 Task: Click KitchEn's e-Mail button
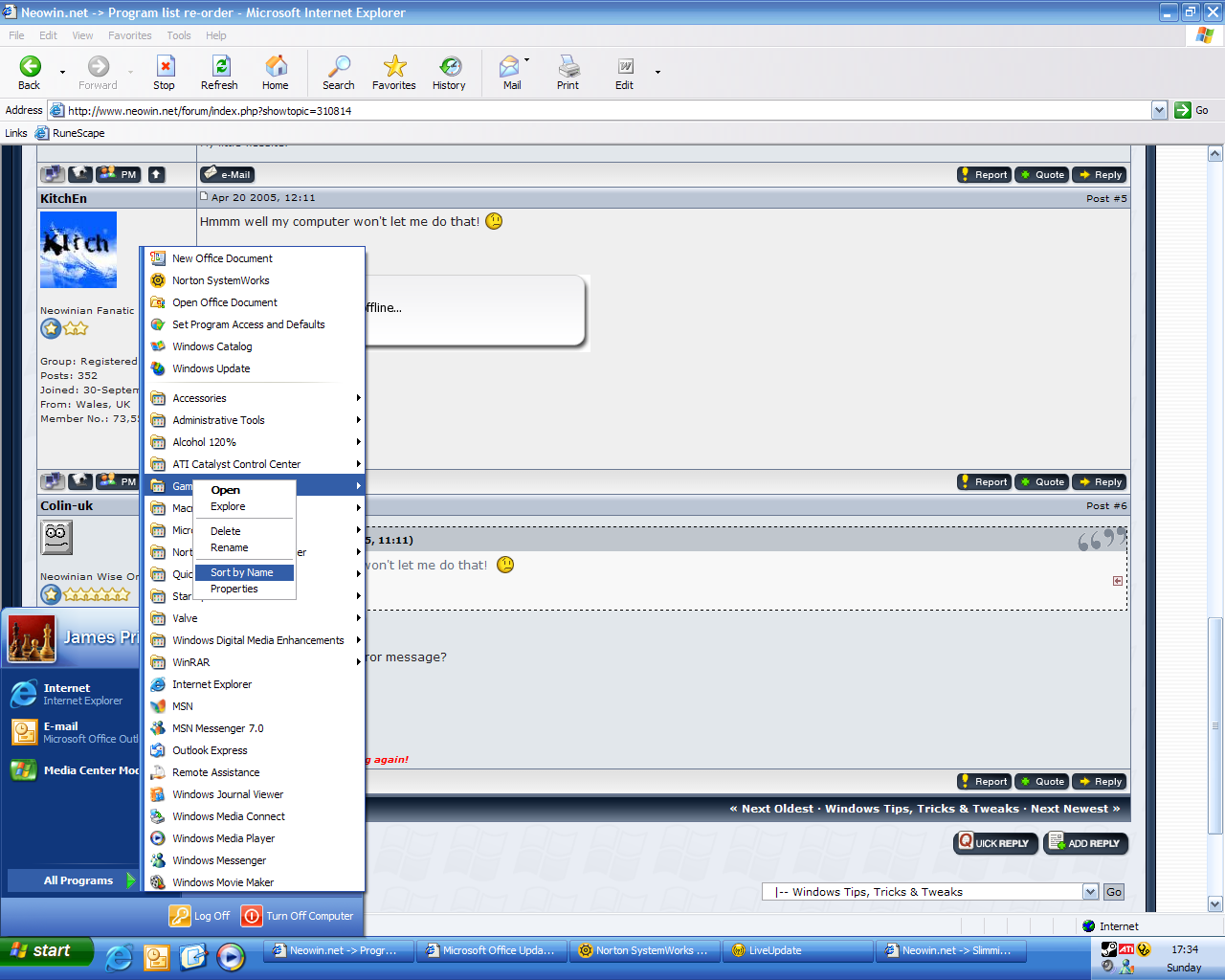(227, 174)
